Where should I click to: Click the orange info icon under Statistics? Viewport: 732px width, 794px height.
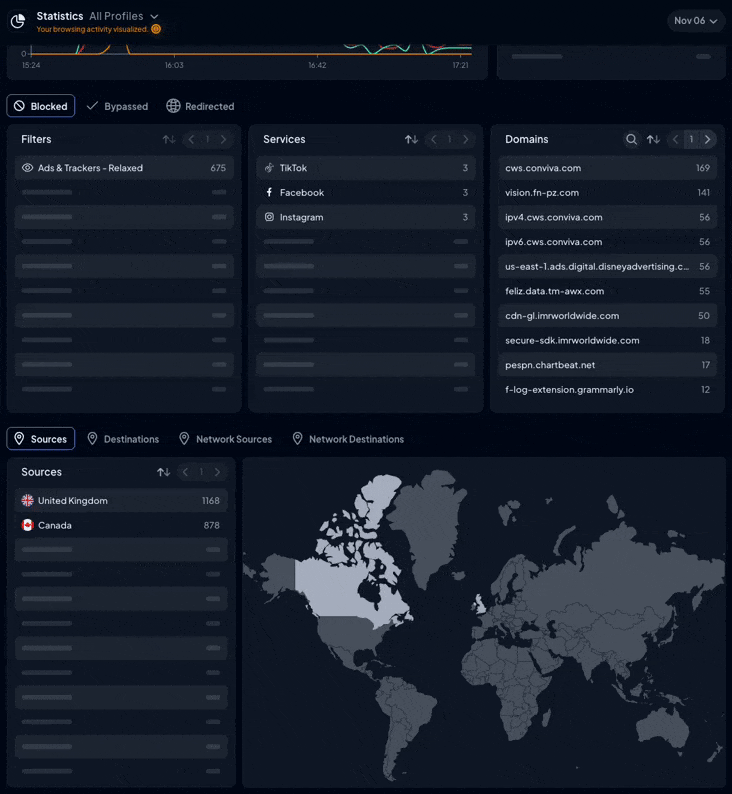[156, 29]
